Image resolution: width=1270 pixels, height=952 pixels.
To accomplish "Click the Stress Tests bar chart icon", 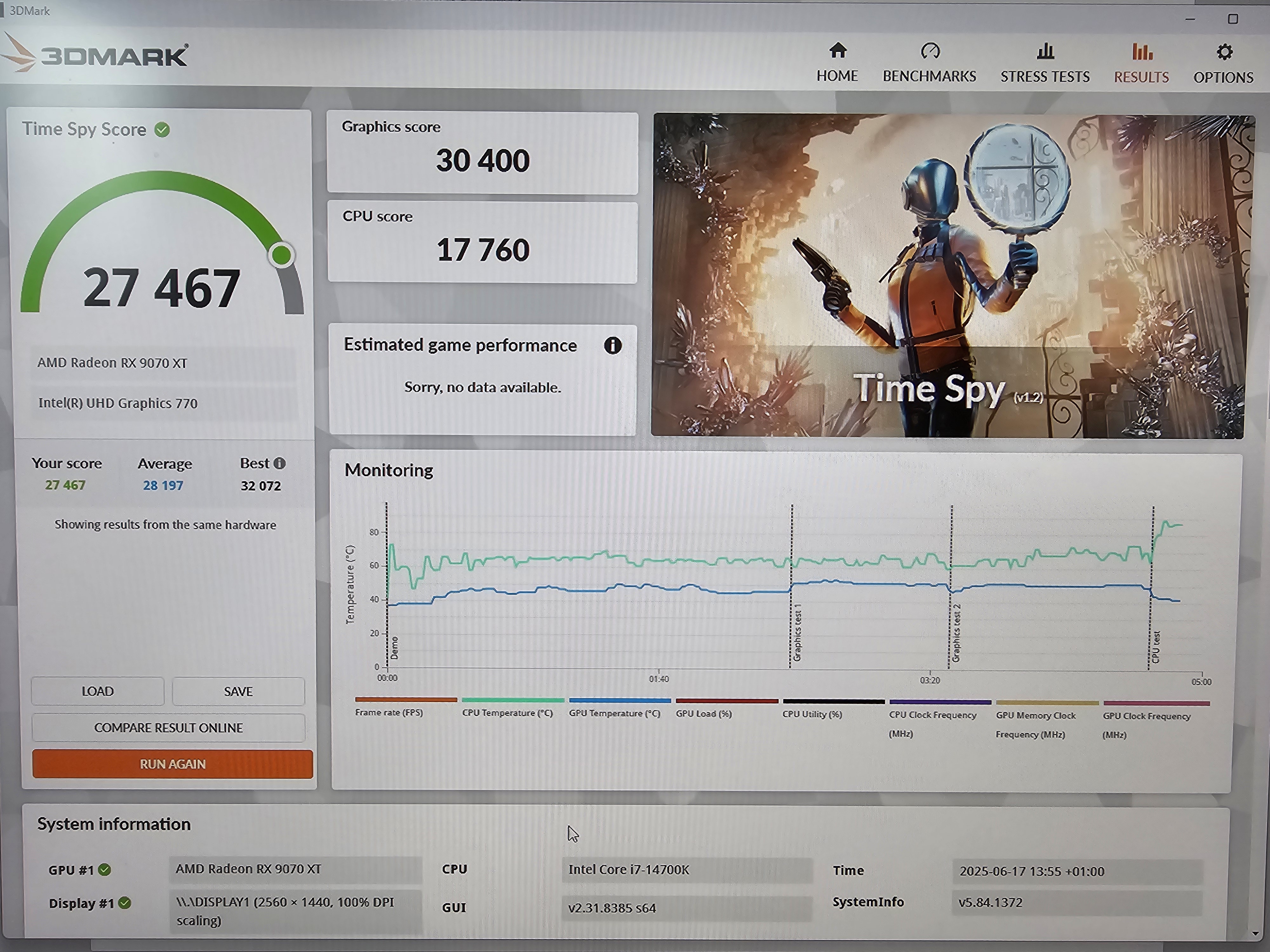I will pyautogui.click(x=1046, y=52).
